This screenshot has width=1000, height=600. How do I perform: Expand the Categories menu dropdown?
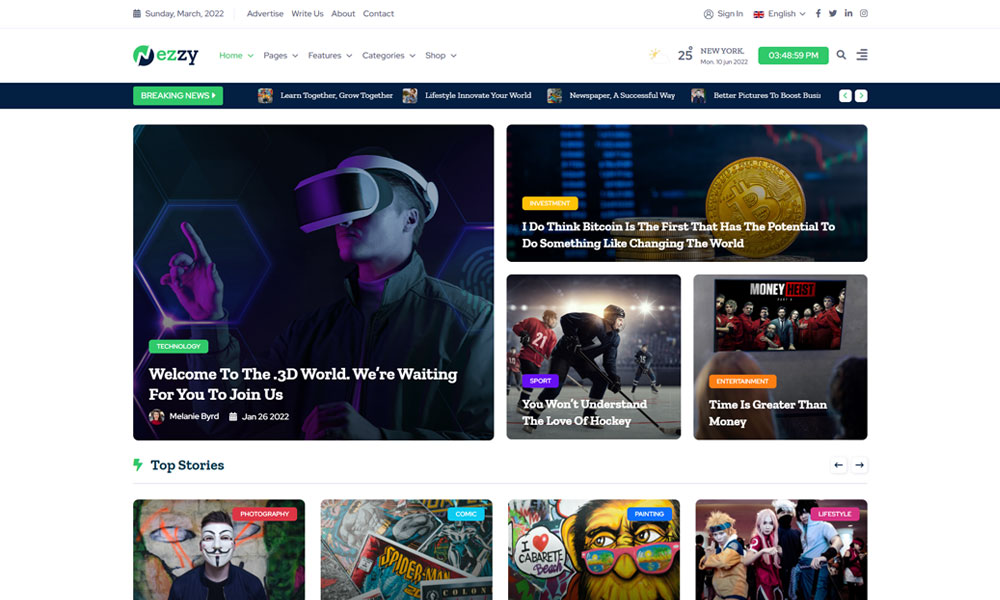tap(388, 56)
